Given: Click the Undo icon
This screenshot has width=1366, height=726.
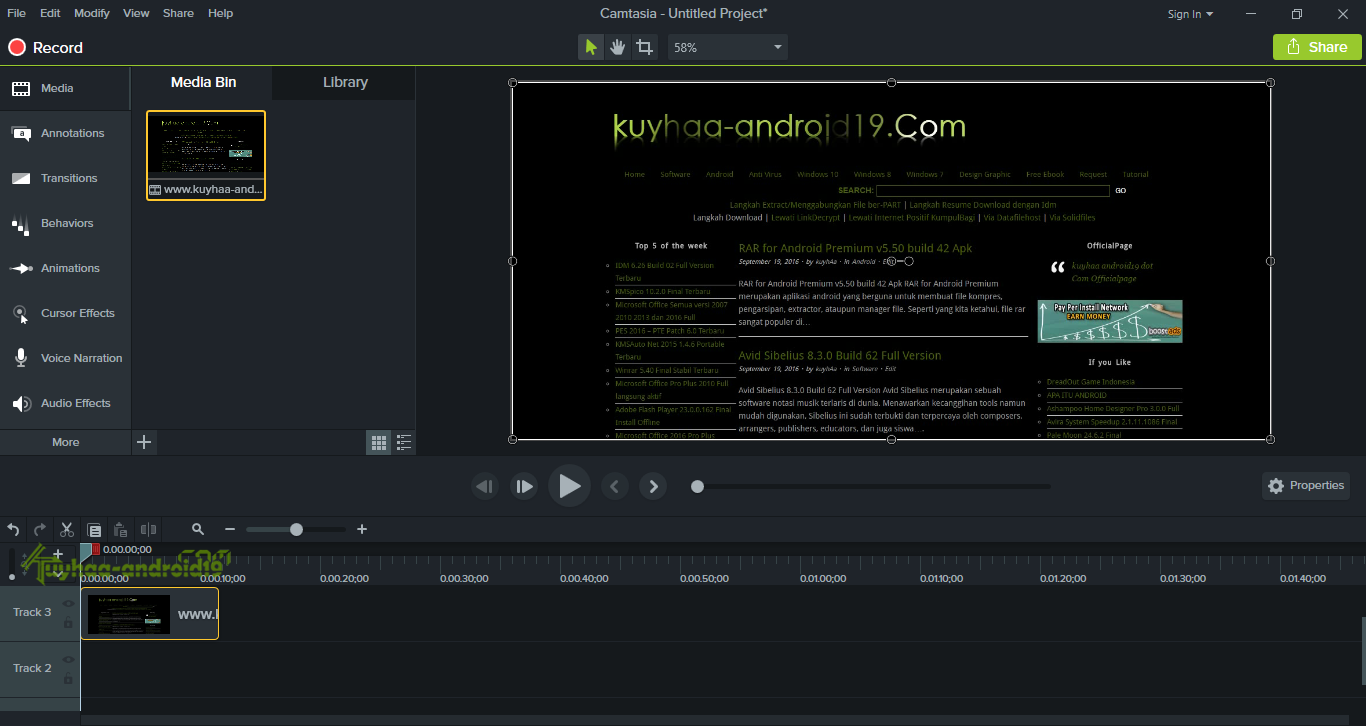Looking at the screenshot, I should tap(14, 530).
